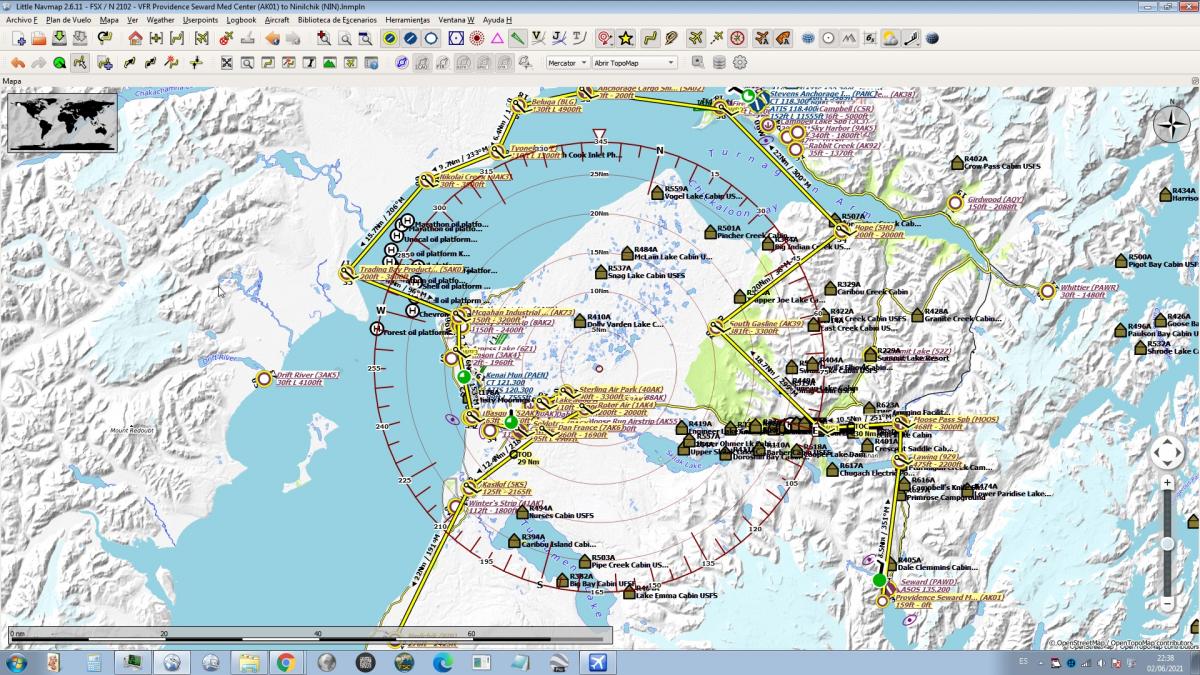The height and width of the screenshot is (675, 1200).
Task: Open the Plan de Vuelo menu
Action: click(x=69, y=19)
